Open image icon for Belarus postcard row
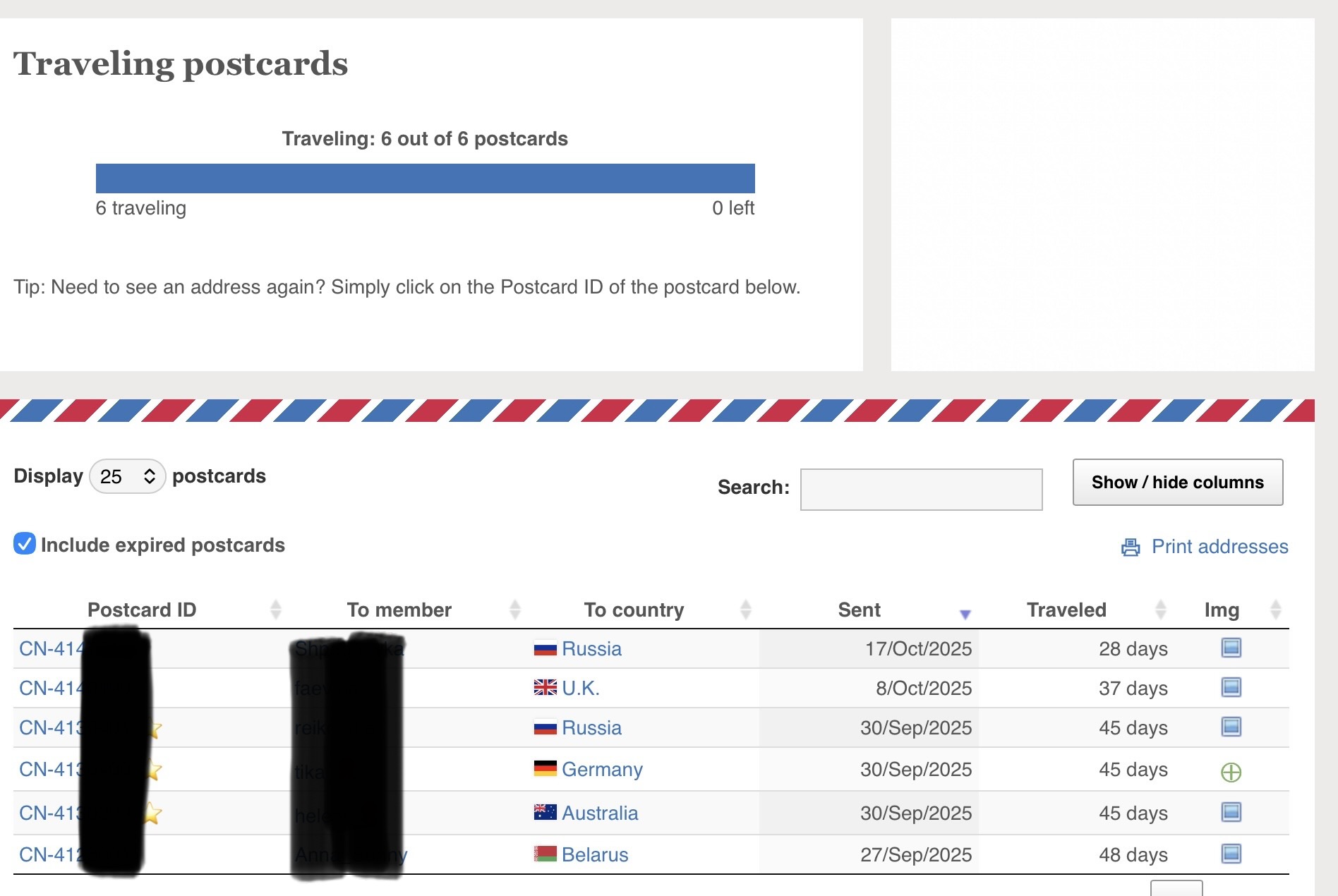Image resolution: width=1338 pixels, height=896 pixels. [x=1231, y=854]
